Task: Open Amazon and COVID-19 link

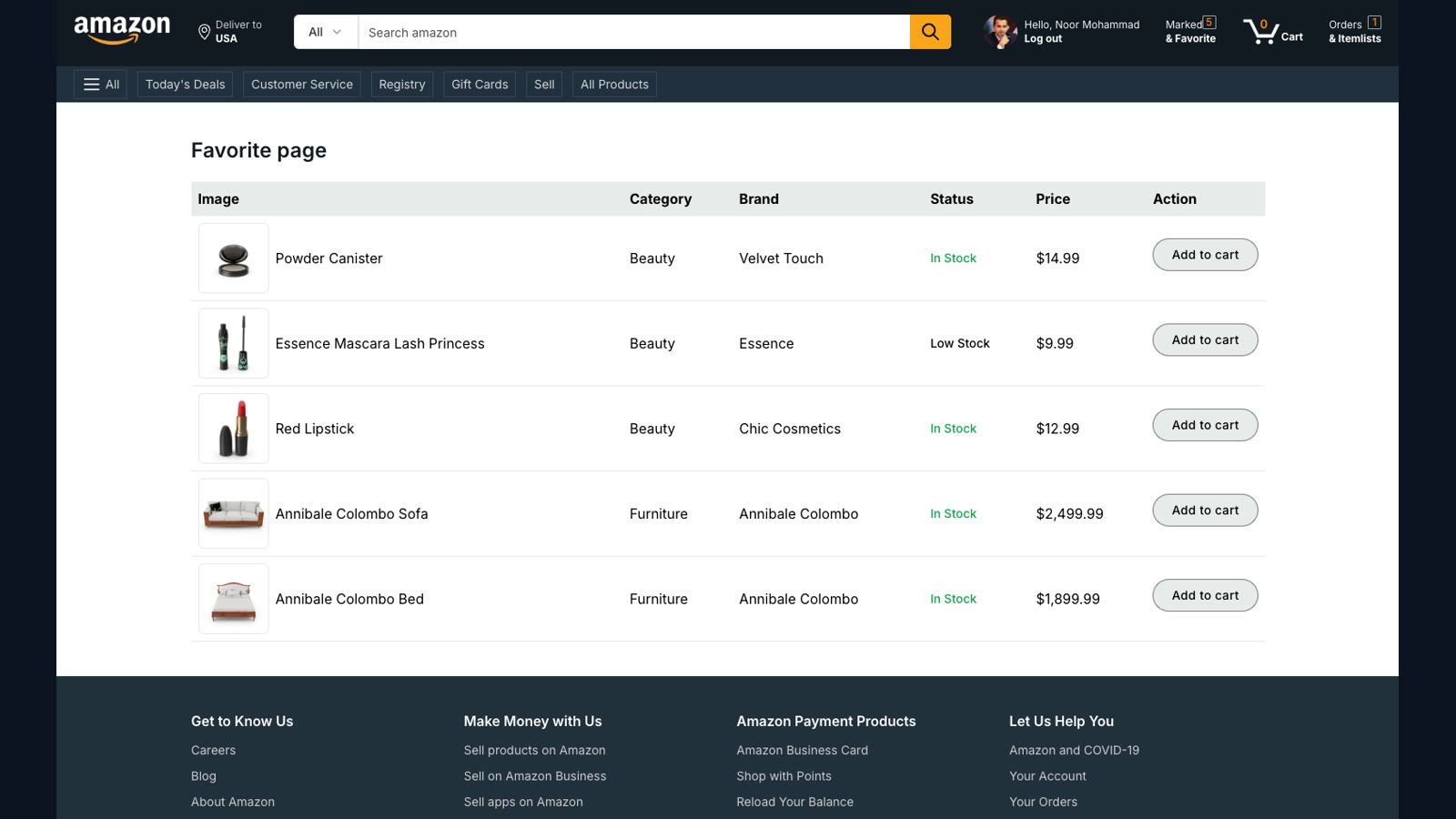Action: [1074, 750]
